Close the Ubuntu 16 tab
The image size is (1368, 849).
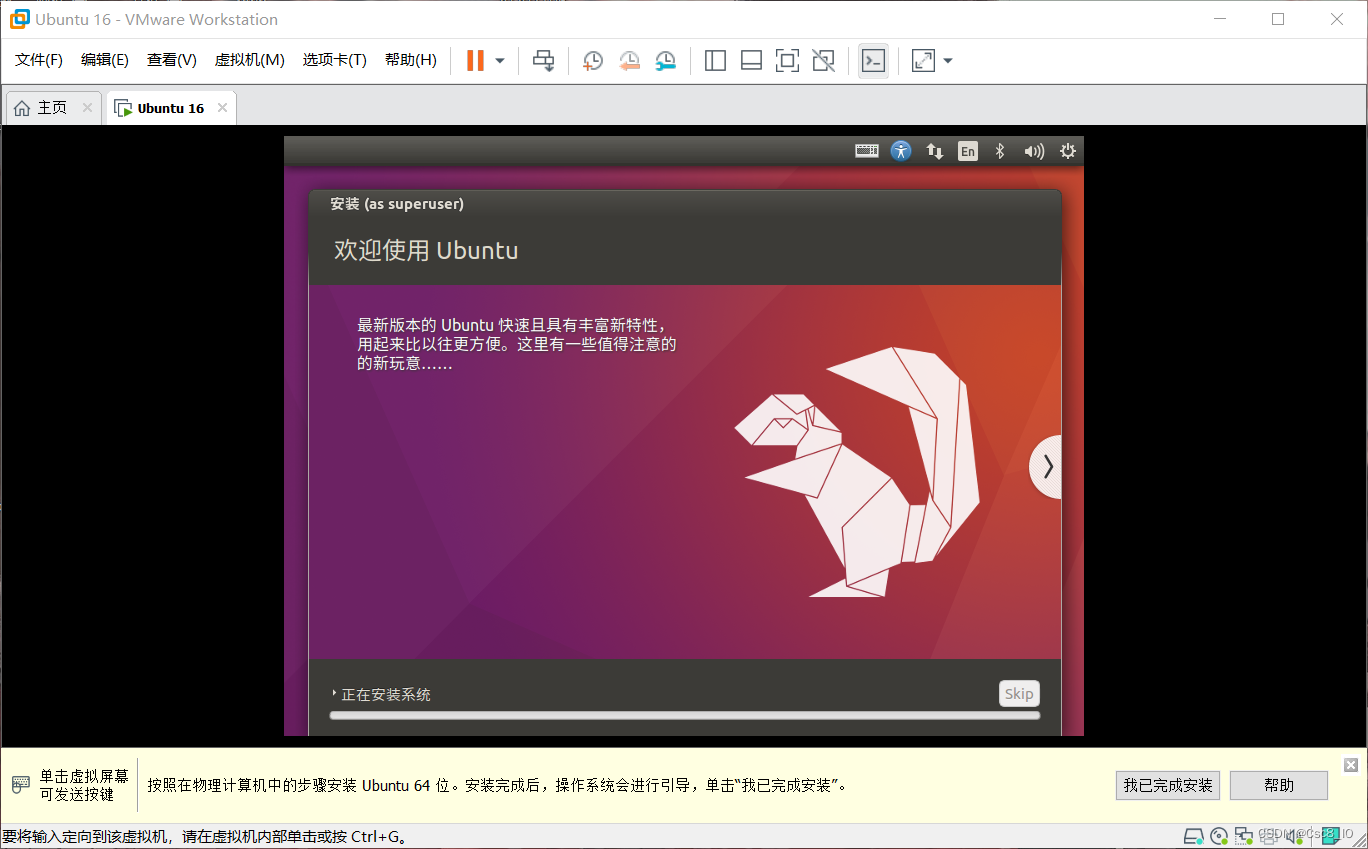click(222, 108)
